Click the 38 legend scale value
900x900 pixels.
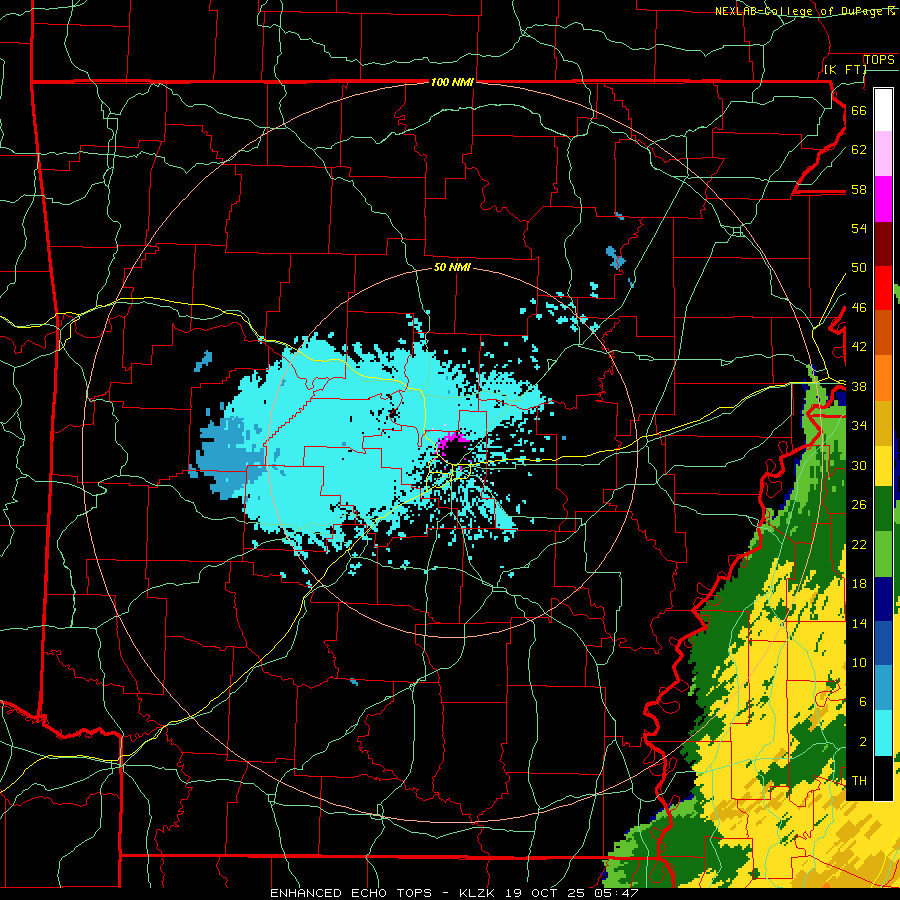point(859,386)
